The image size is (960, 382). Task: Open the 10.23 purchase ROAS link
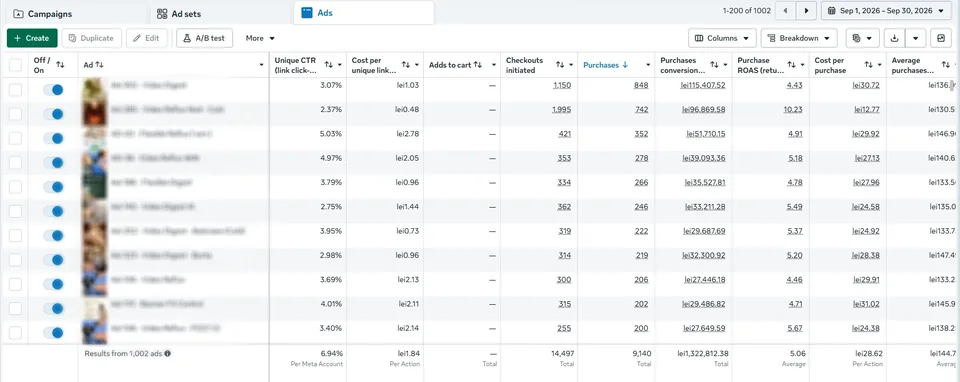tap(793, 110)
